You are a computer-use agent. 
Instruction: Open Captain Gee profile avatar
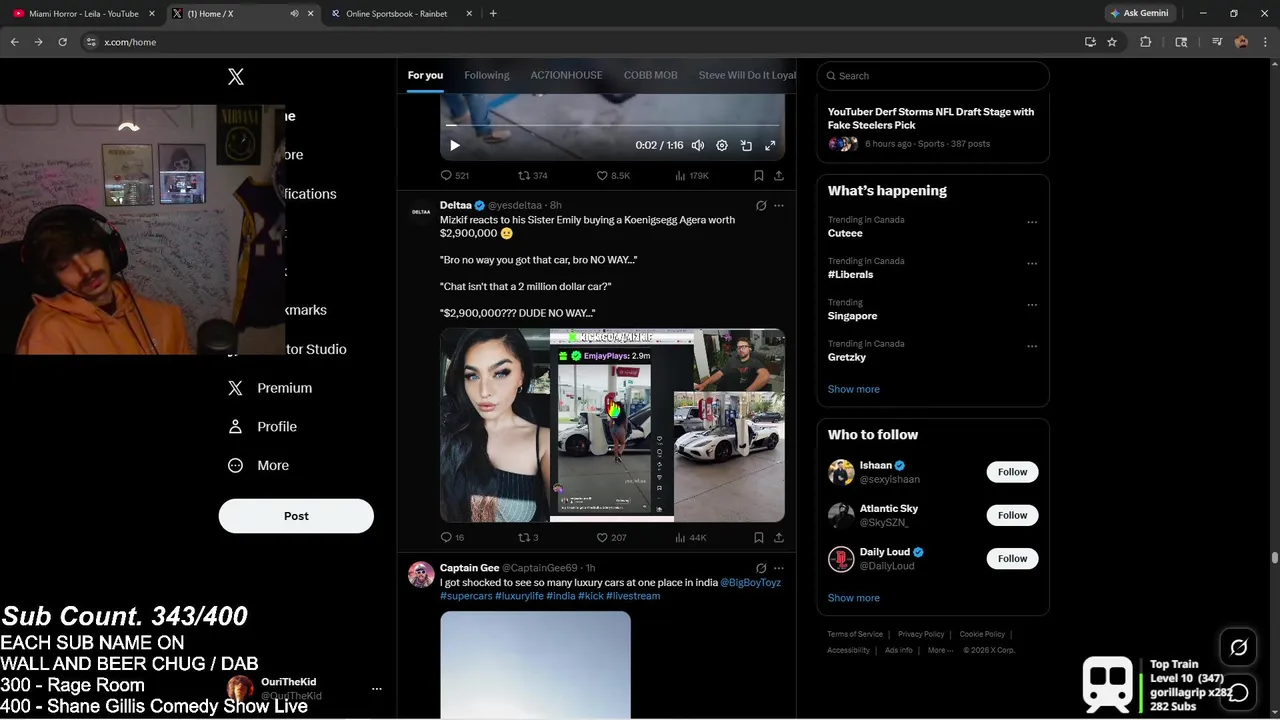click(421, 574)
